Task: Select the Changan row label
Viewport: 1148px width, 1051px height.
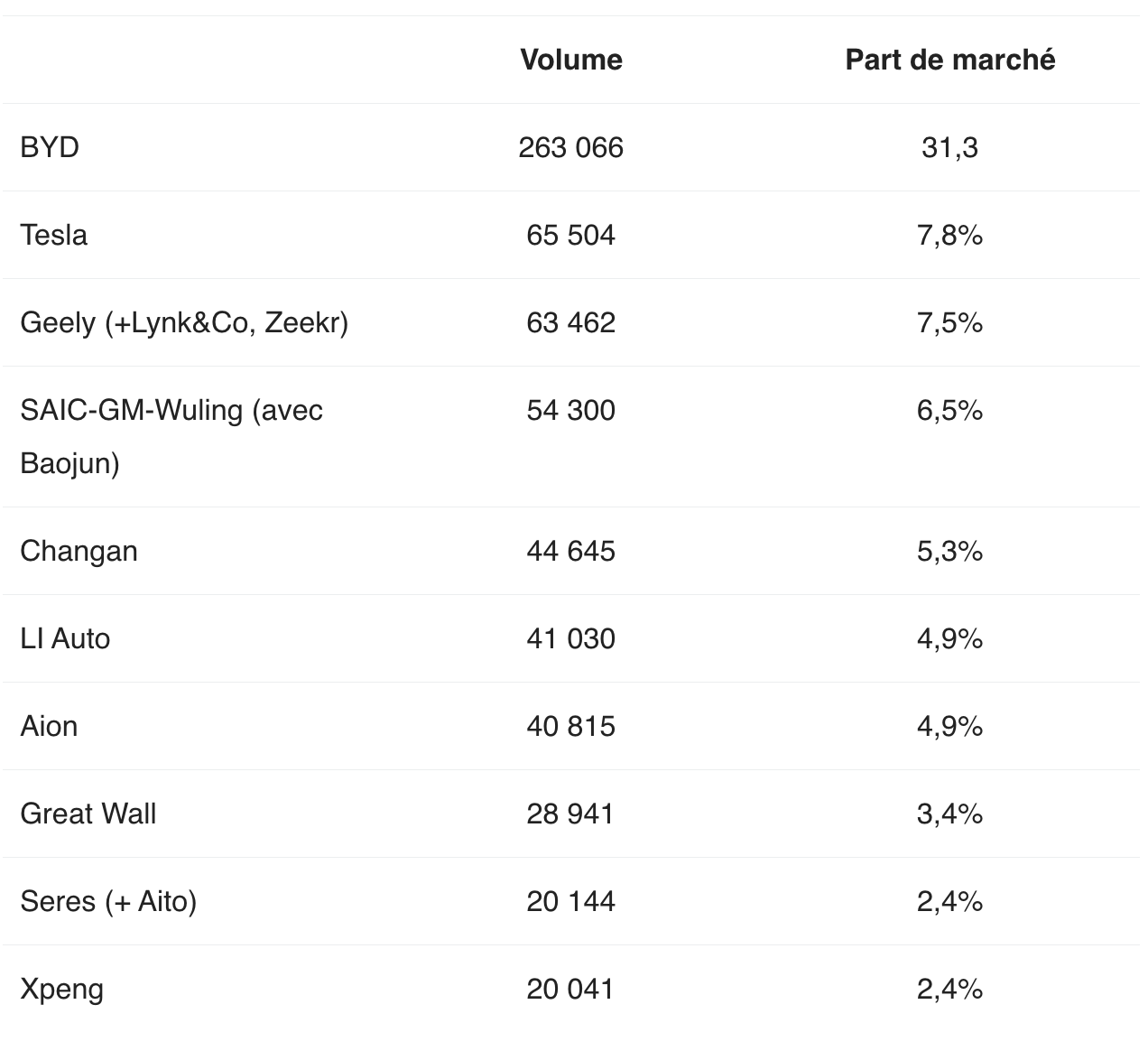Action: [79, 551]
